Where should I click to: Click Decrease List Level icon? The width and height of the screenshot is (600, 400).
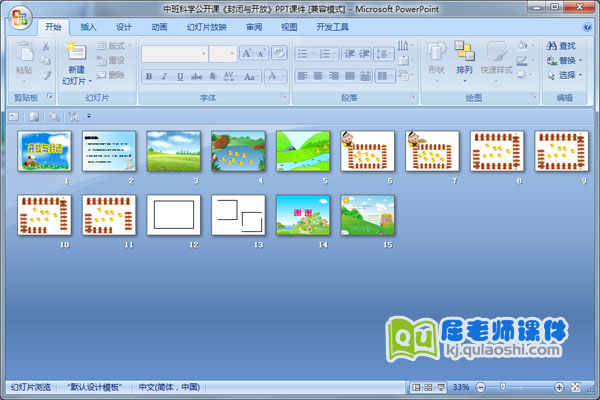point(349,54)
